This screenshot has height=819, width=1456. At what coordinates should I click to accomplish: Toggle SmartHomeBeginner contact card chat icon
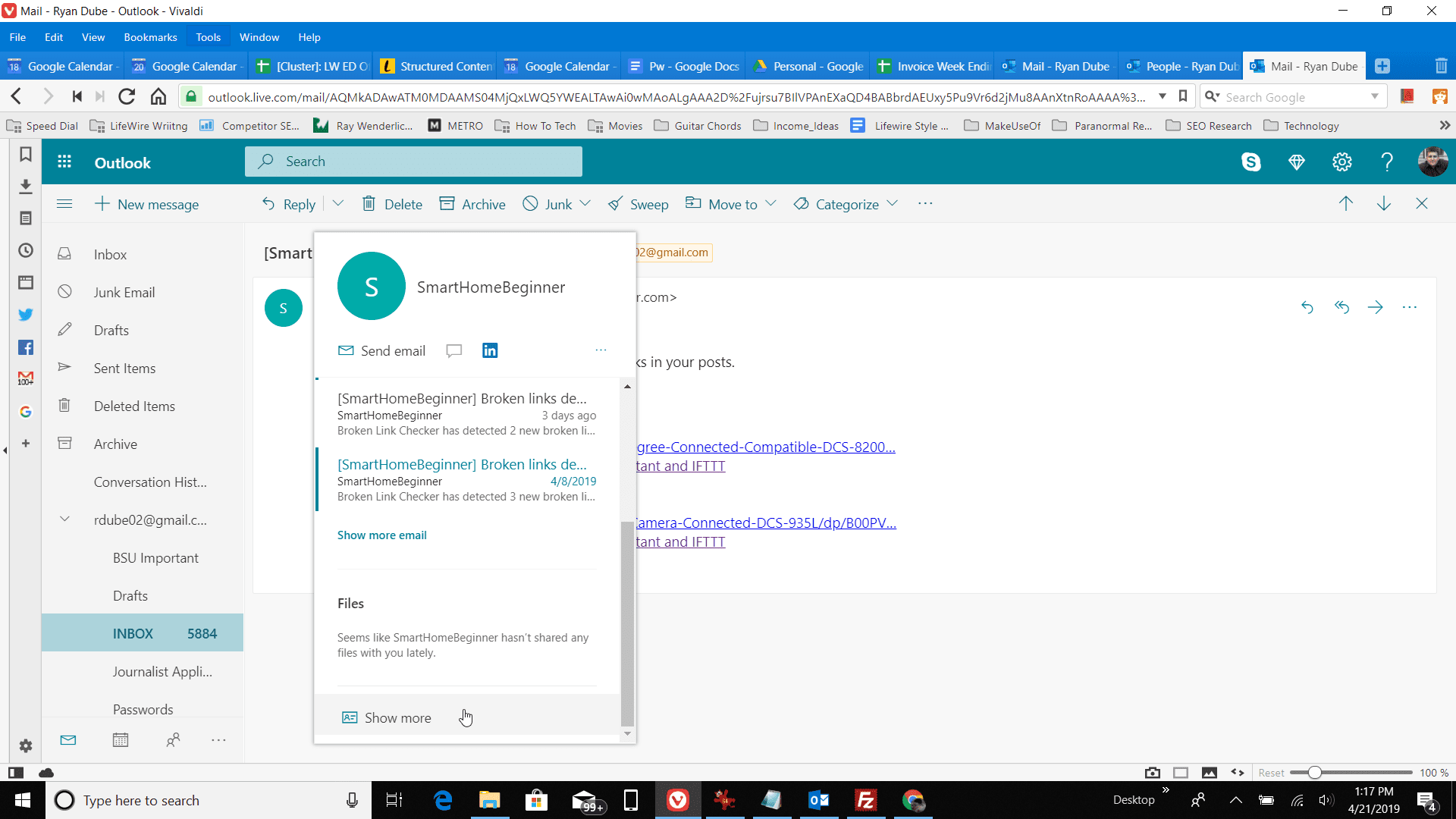(x=455, y=350)
